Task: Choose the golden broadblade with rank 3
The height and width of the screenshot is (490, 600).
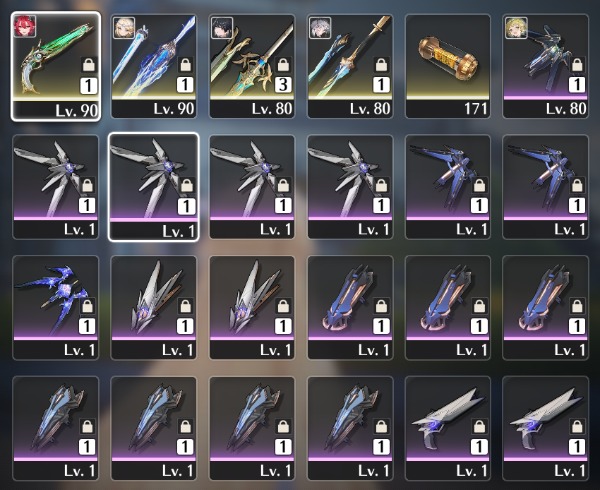Action: point(252,66)
